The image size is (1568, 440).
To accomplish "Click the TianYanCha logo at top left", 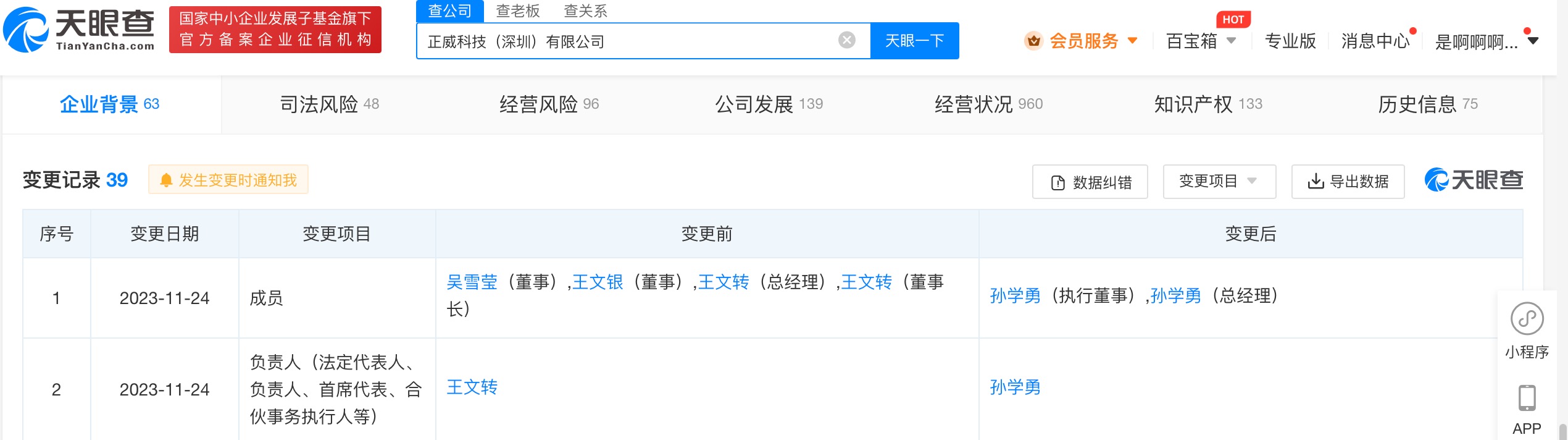I will 79,30.
